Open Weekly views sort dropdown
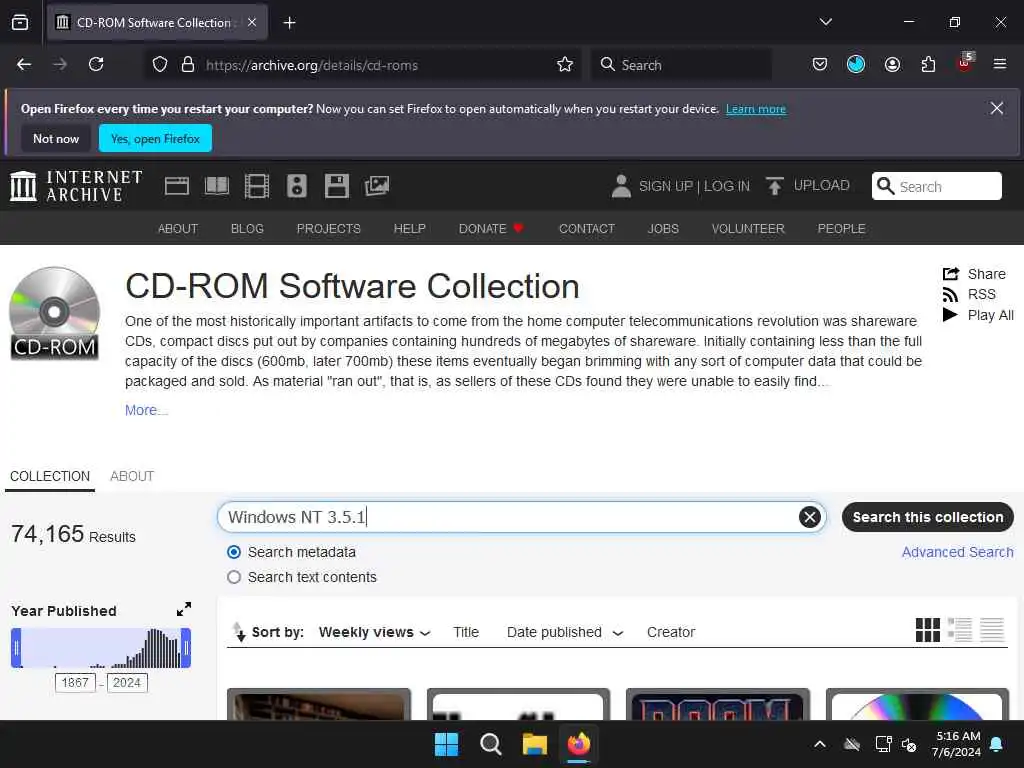This screenshot has width=1024, height=768. click(x=374, y=632)
